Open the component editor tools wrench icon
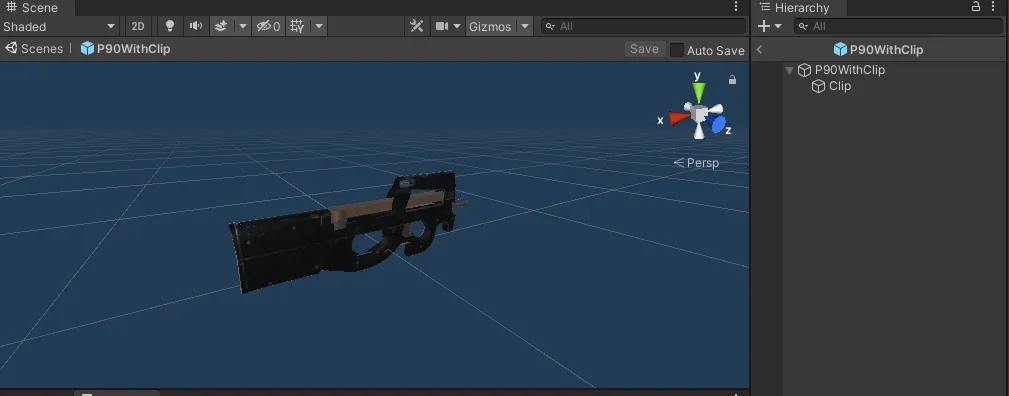This screenshot has width=1009, height=396. coord(417,26)
